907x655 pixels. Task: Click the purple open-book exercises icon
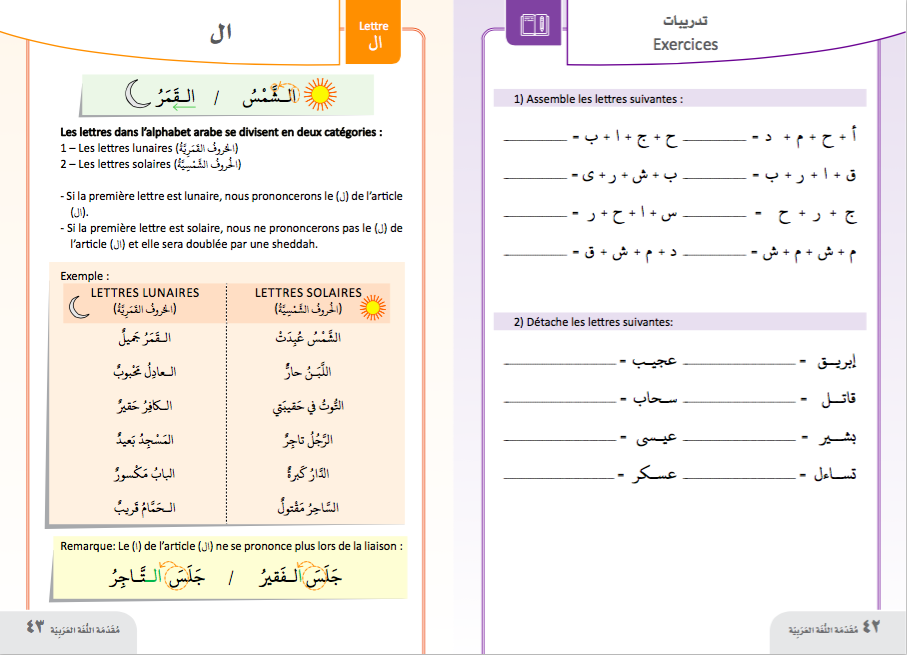pos(534,25)
